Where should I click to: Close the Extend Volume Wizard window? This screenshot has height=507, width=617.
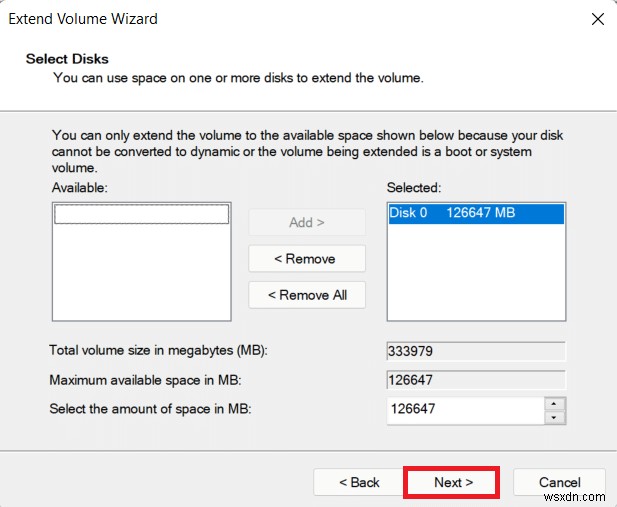597,19
